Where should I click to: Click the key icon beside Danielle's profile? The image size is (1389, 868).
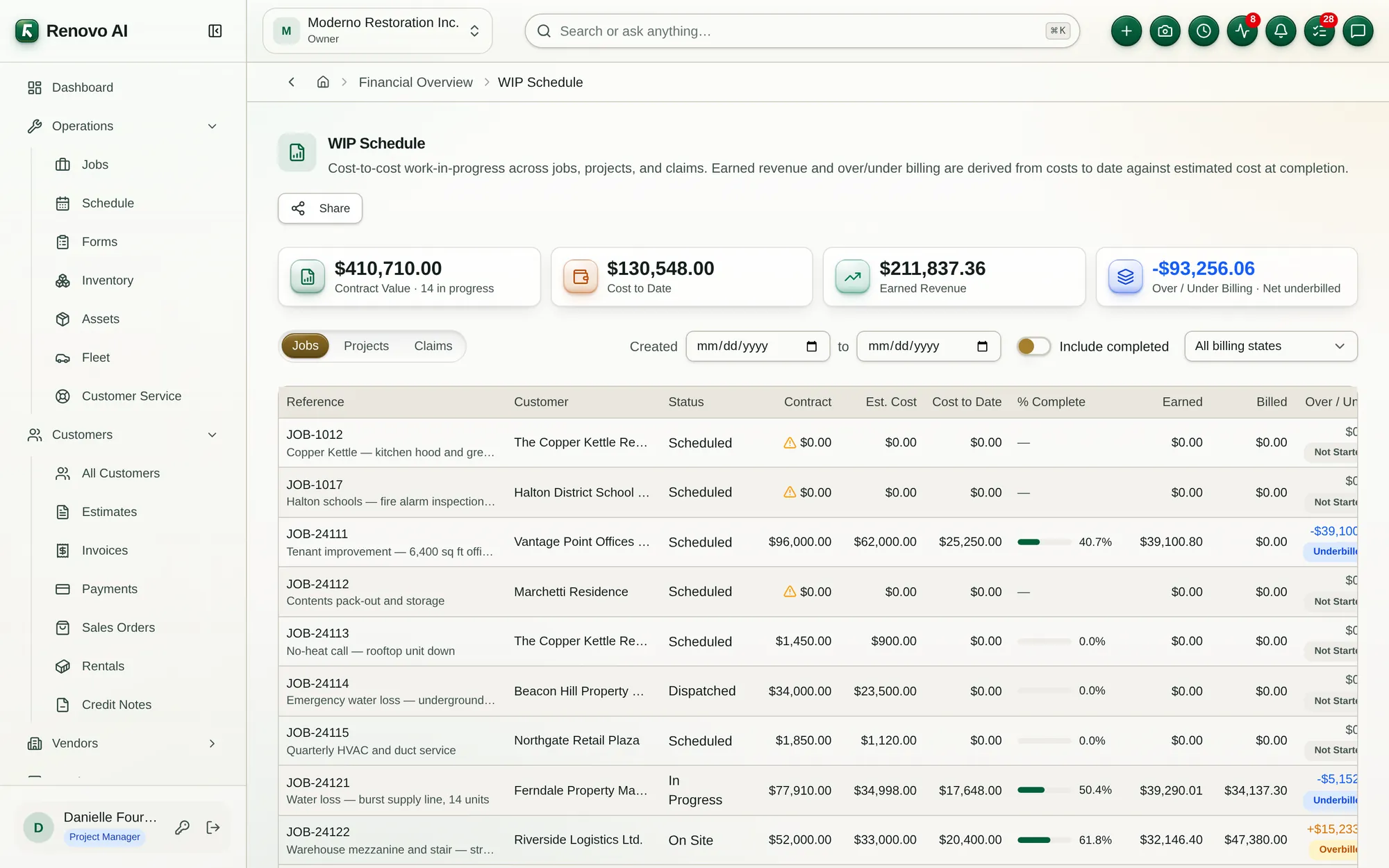point(182,827)
